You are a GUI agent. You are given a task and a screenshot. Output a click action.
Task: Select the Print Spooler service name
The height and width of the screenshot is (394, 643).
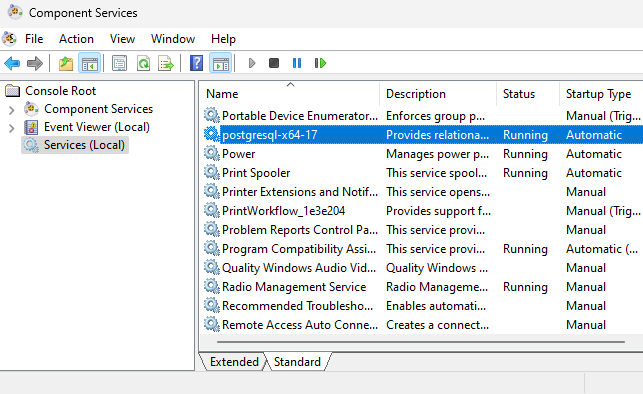click(256, 173)
